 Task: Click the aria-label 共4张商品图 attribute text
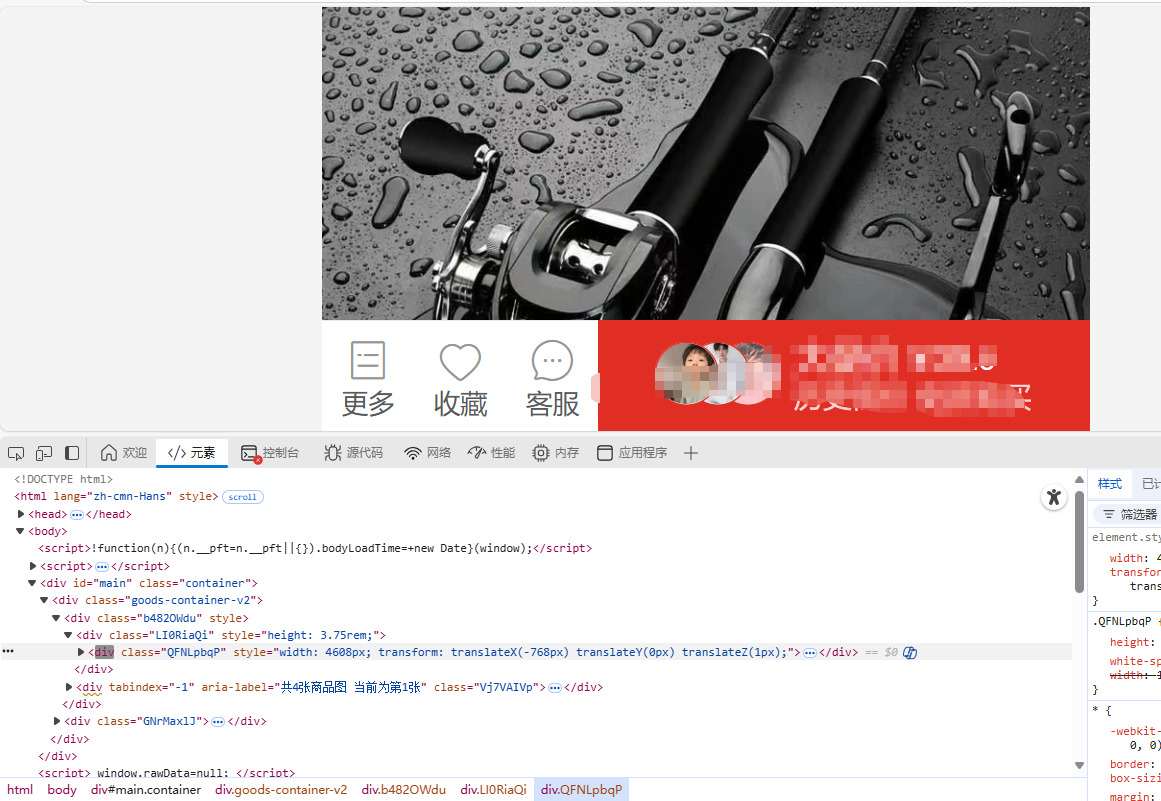312,687
